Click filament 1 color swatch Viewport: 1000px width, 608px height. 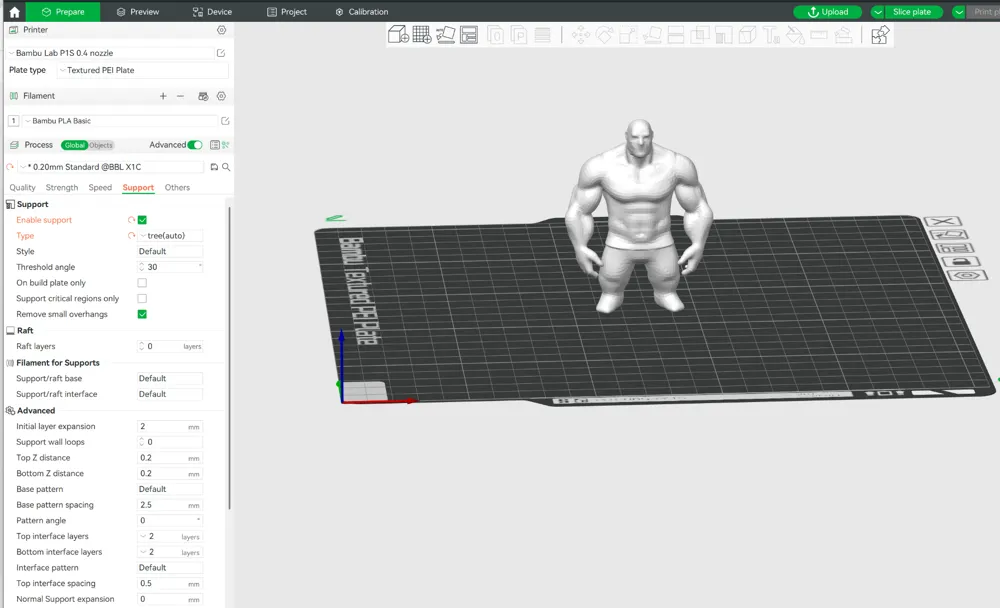click(13, 121)
